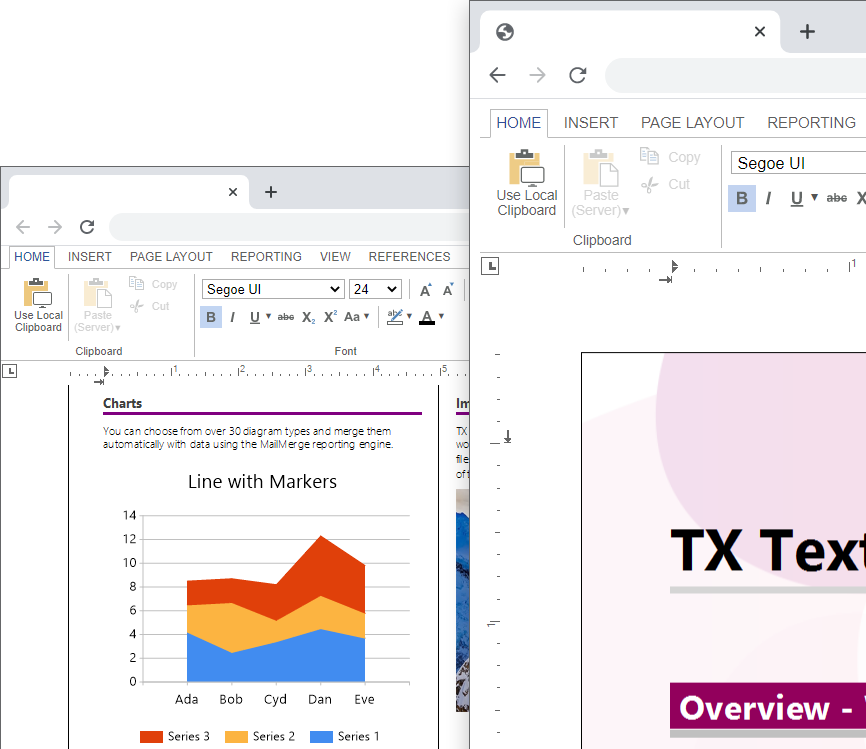The height and width of the screenshot is (749, 866).
Task: Toggle Bold in the chart document window
Action: [x=210, y=317]
